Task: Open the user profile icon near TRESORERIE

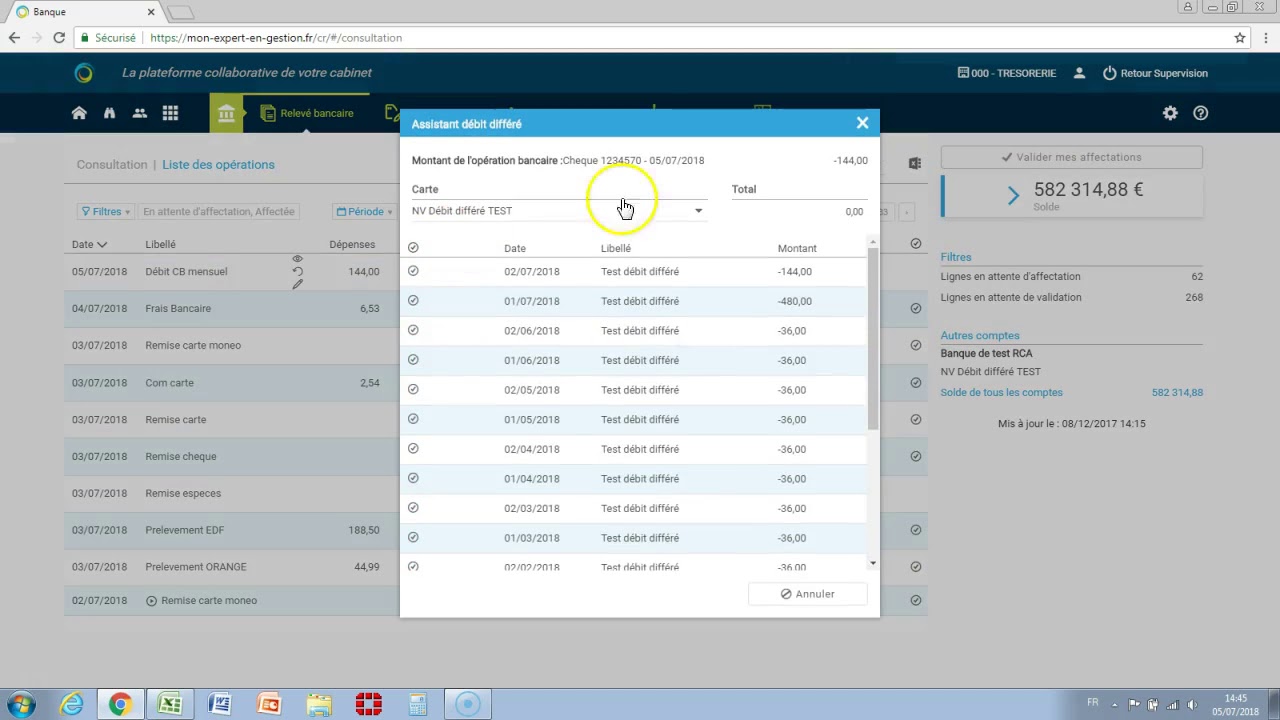Action: [1079, 73]
